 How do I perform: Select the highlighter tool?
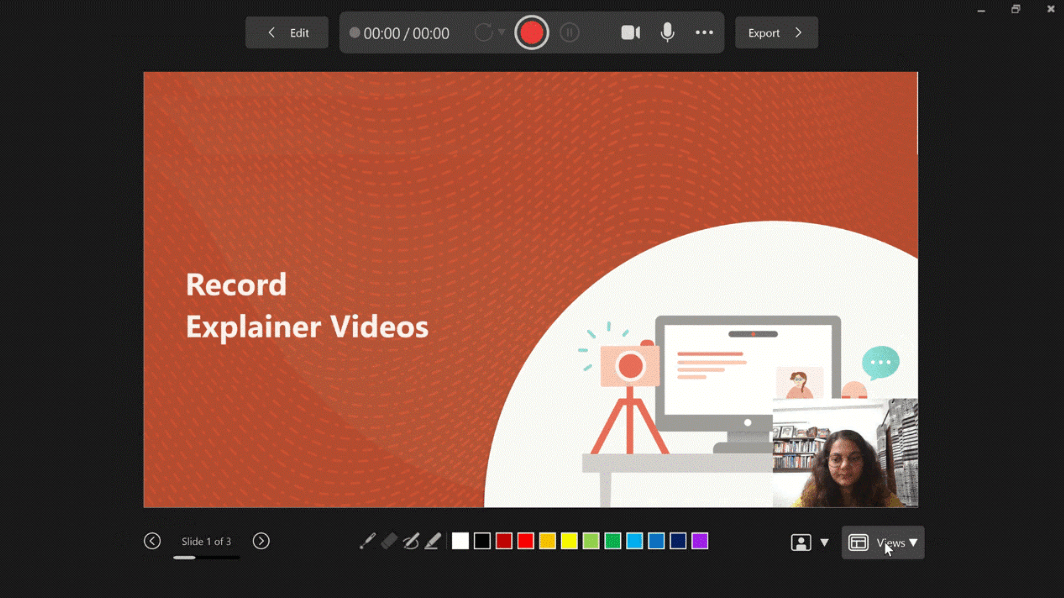point(432,541)
